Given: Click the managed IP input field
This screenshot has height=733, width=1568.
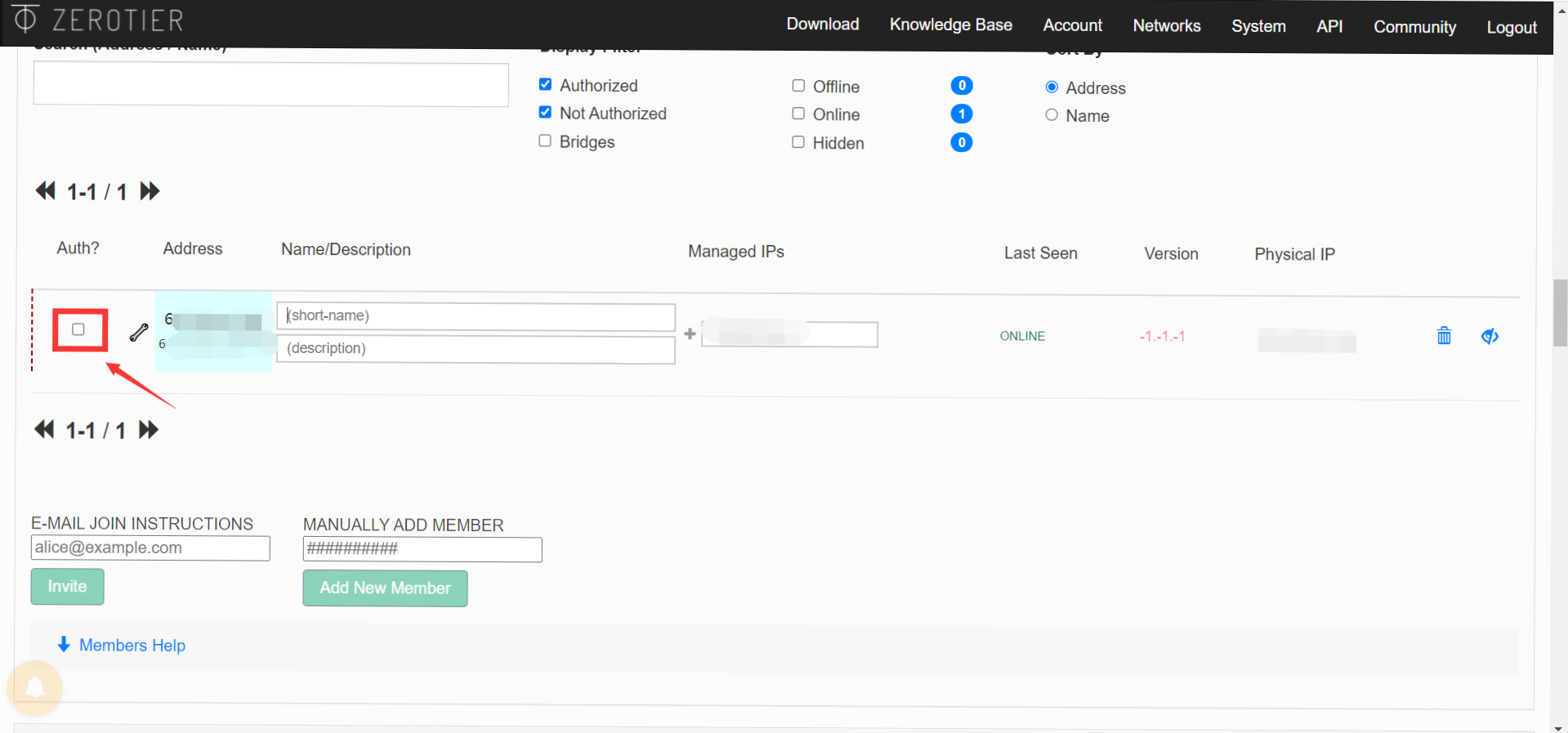Looking at the screenshot, I should [x=789, y=334].
